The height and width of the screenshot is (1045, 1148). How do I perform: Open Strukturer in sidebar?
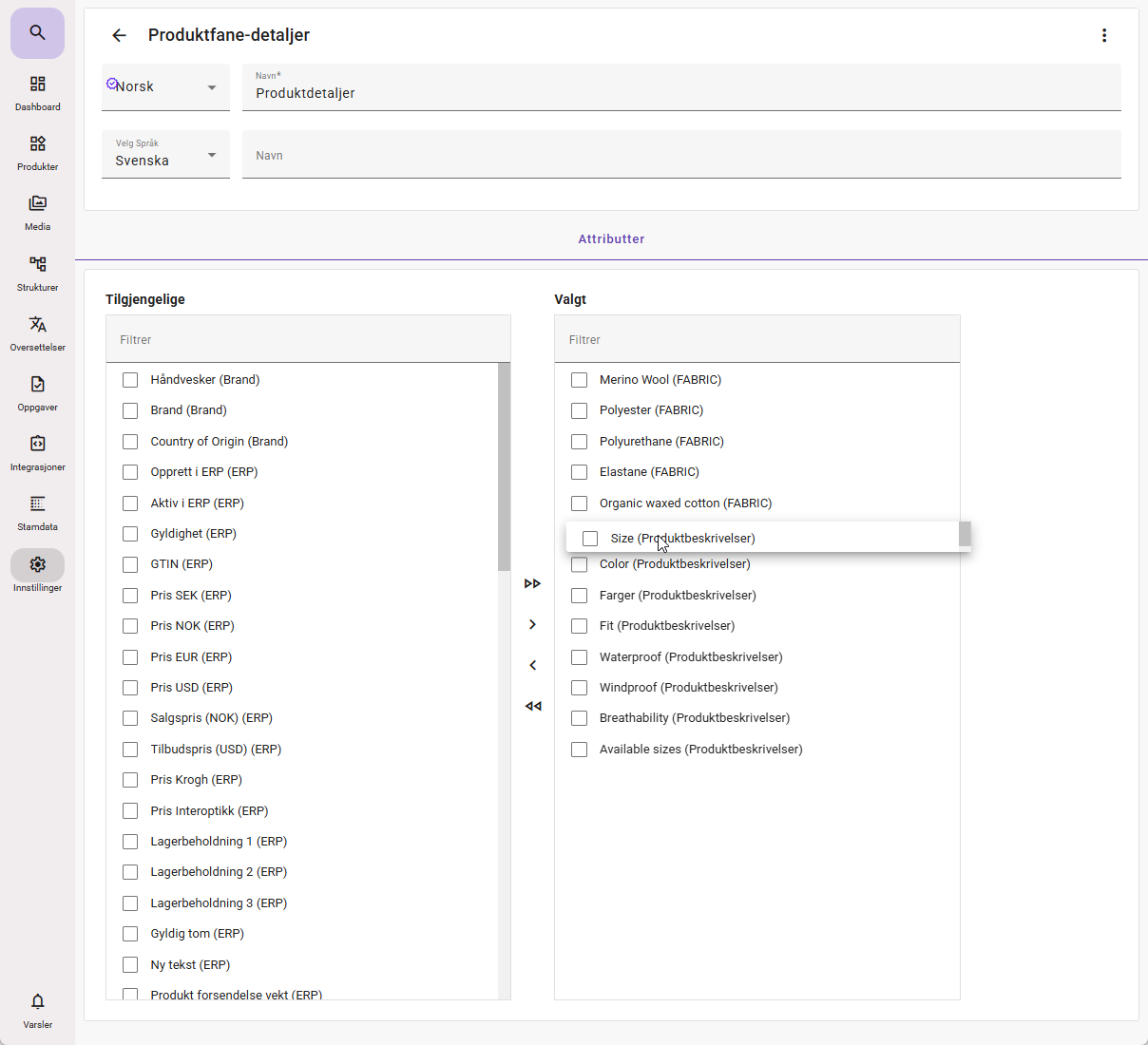coord(37,273)
